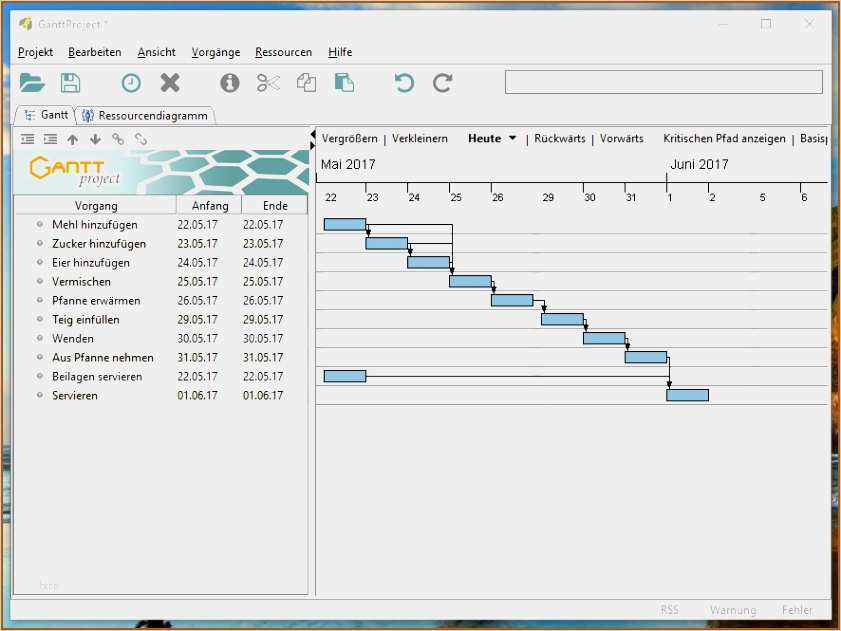Move task up with arrow icon
The height and width of the screenshot is (631, 841).
[72, 139]
